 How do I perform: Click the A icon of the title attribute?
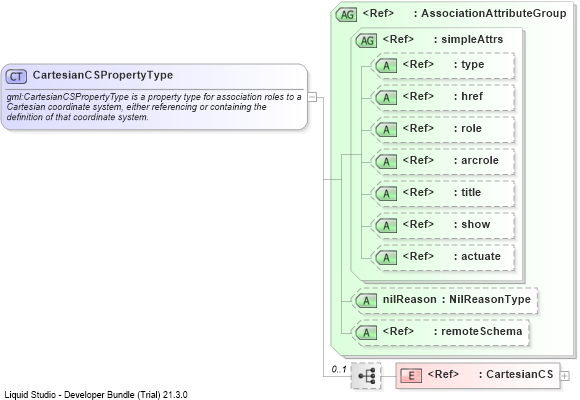pos(386,194)
